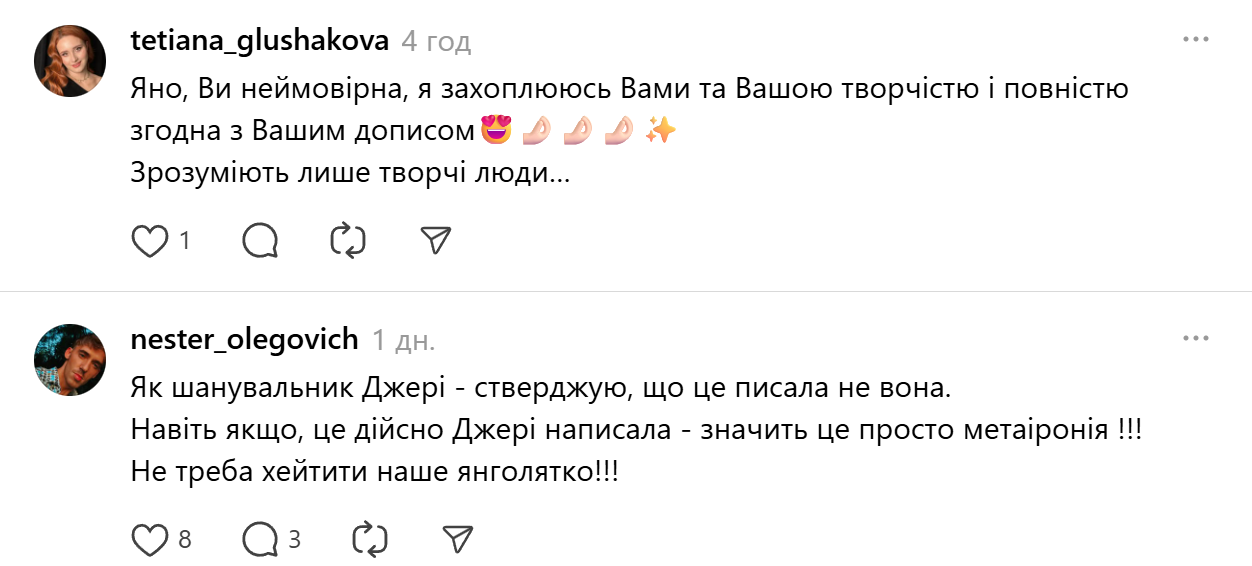View the 8 likes count on nester_olegovich's comment
This screenshot has height=566, width=1252.
point(184,540)
